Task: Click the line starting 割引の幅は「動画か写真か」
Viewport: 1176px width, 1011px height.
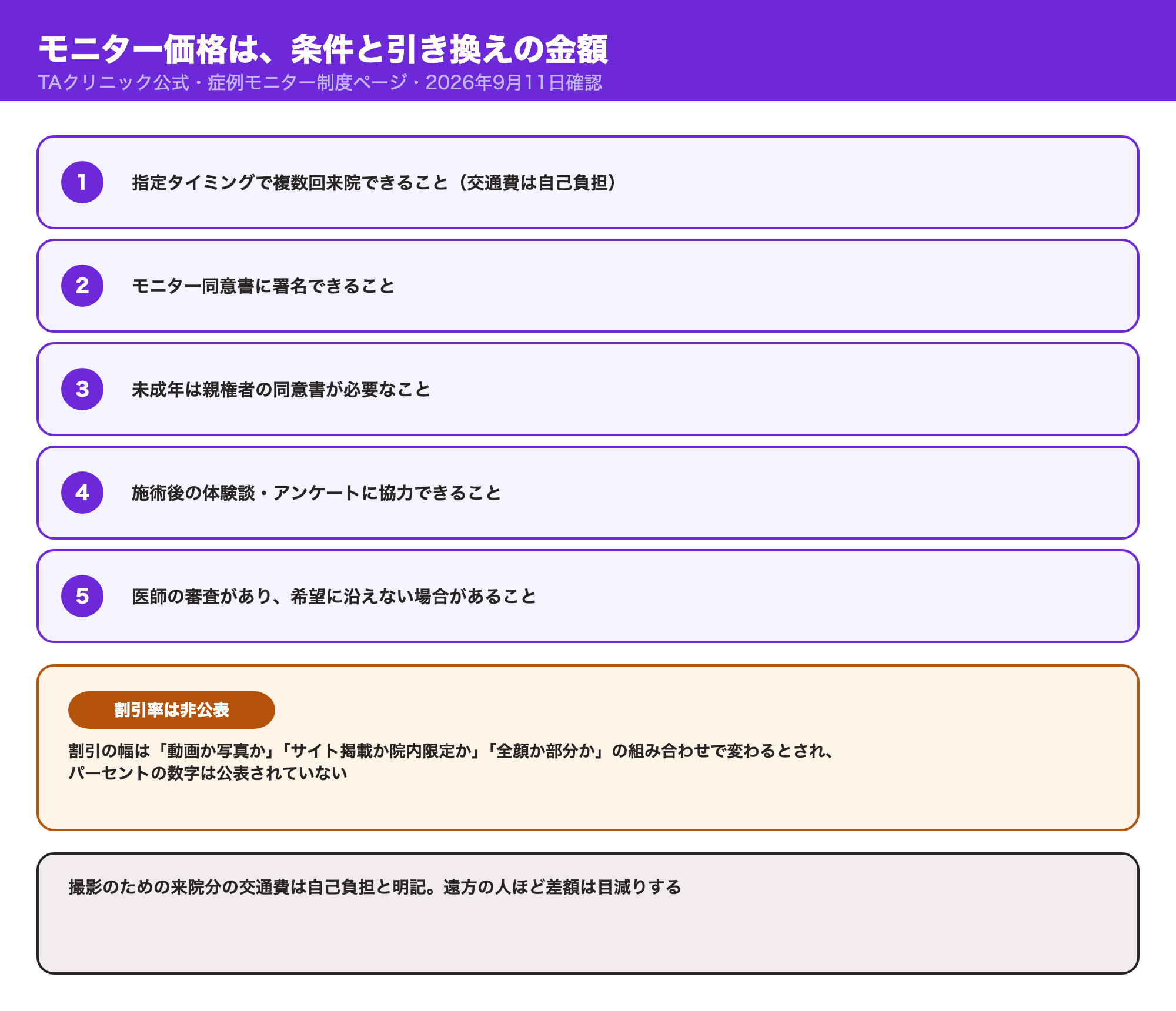Action: pos(451,751)
